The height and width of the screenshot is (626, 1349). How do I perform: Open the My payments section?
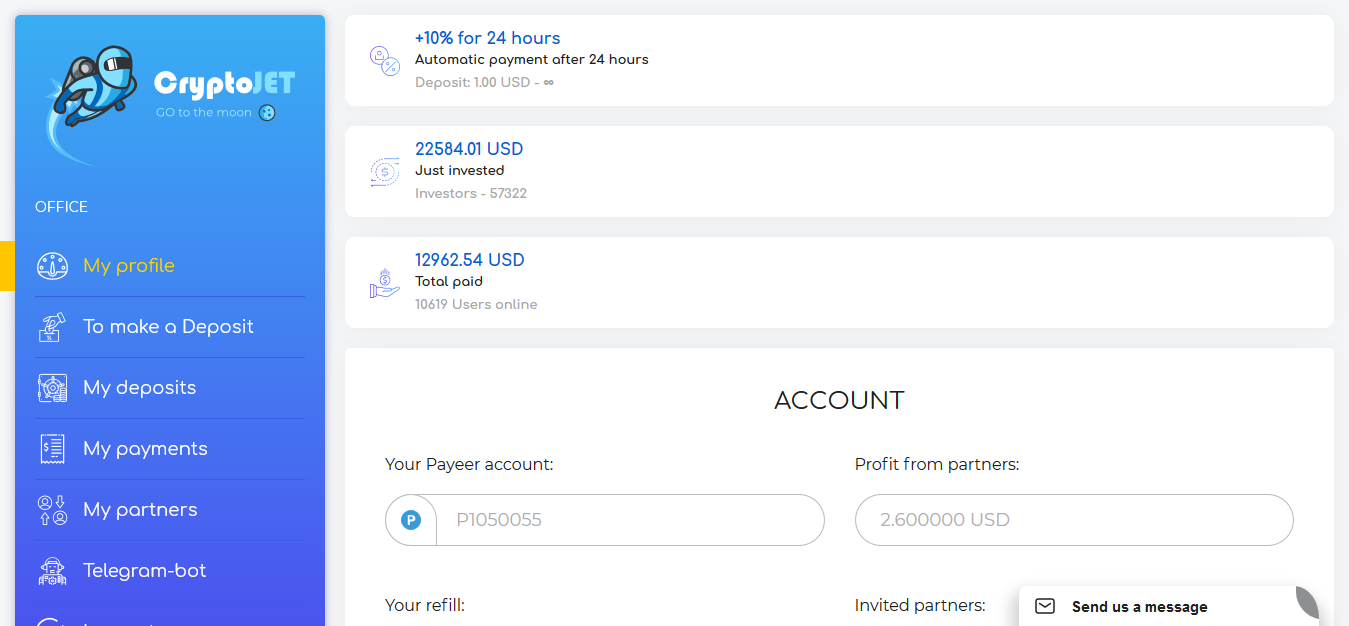[145, 449]
